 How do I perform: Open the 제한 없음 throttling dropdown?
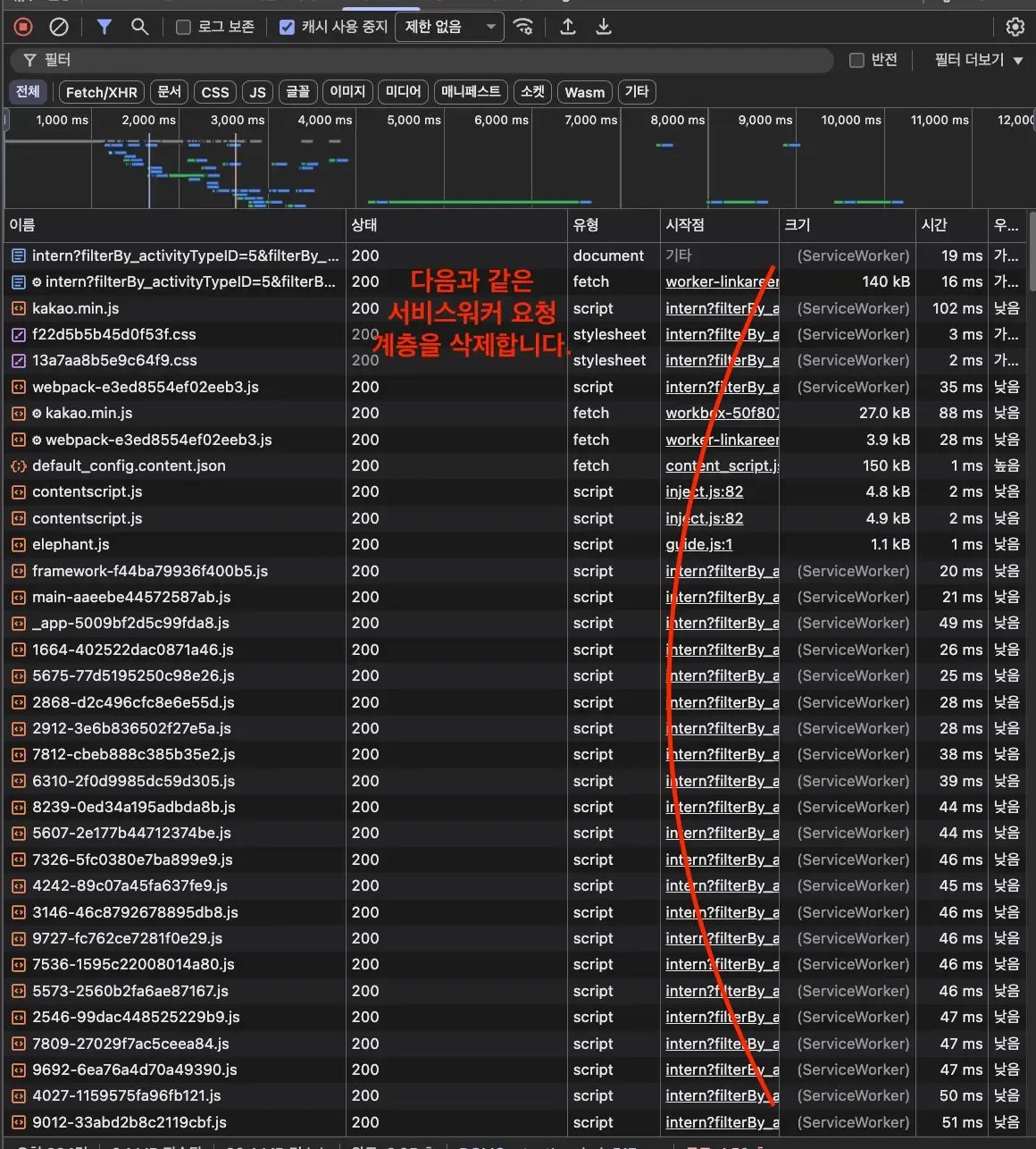point(449,27)
